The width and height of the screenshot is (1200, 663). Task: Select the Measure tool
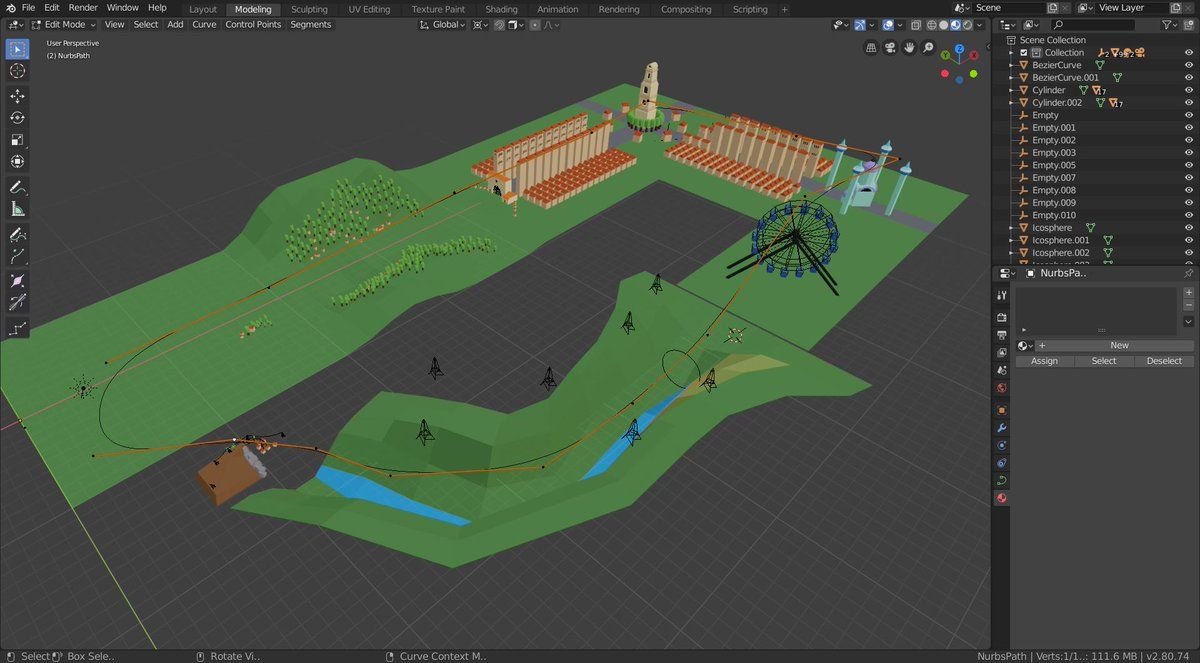[17, 209]
